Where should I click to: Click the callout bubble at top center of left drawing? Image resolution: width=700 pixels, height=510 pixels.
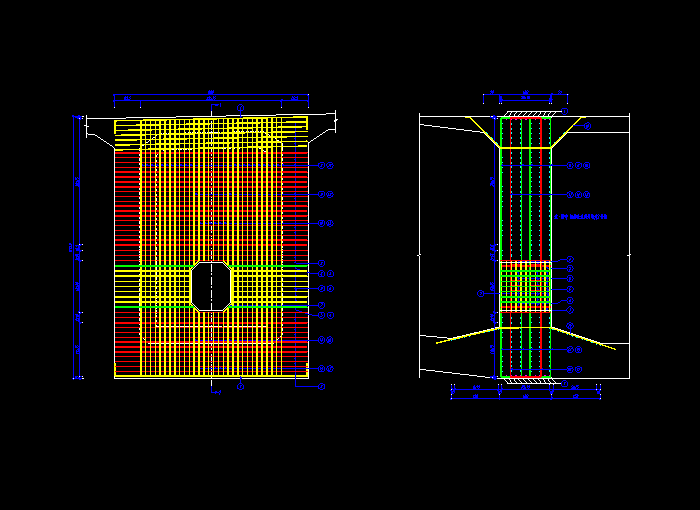[240, 108]
